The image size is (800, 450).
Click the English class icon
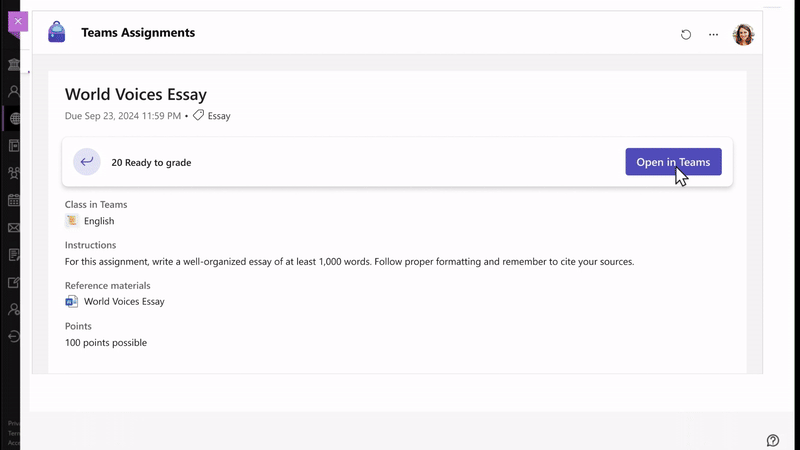[72, 220]
